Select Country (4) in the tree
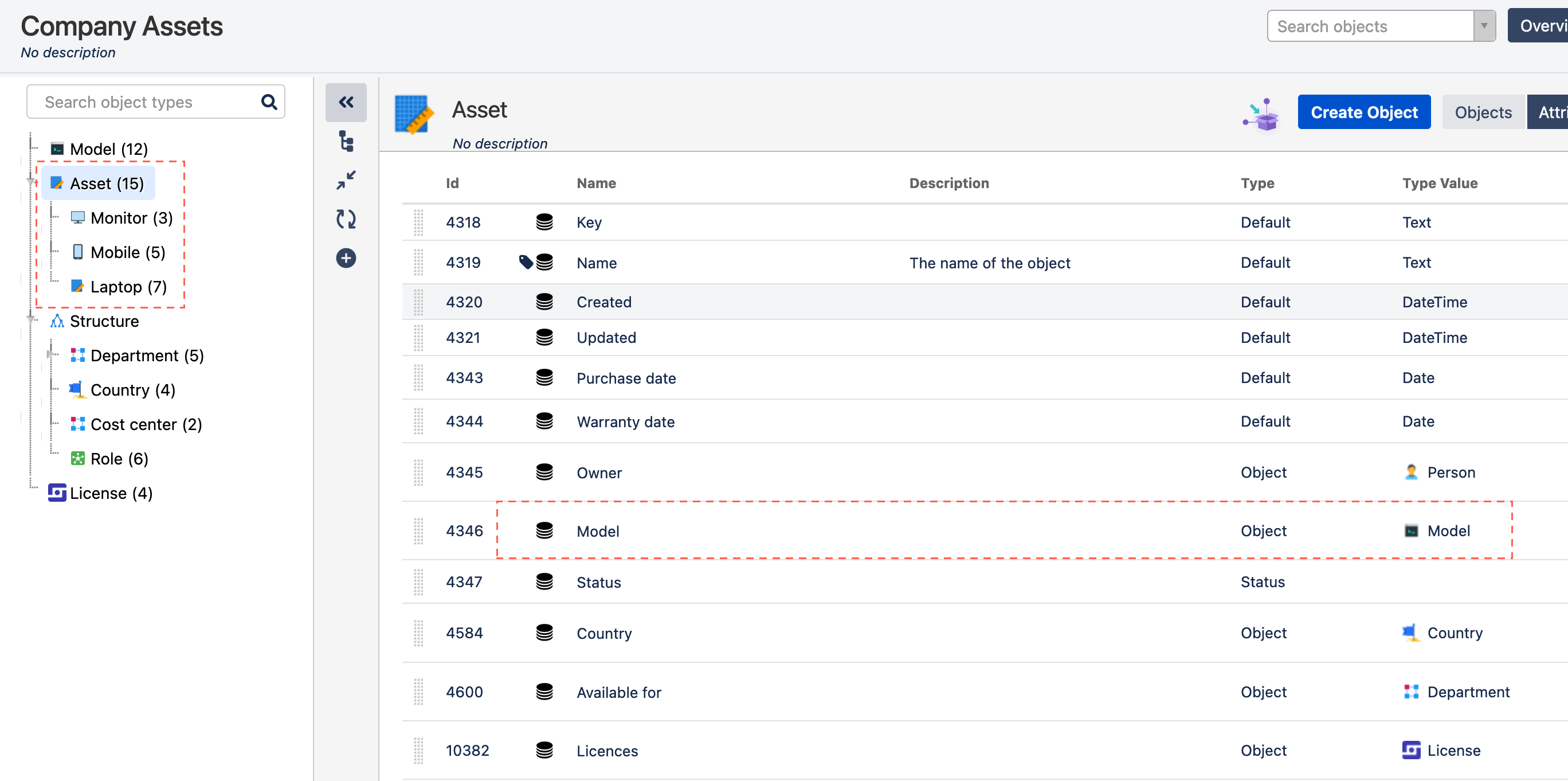 coord(133,390)
